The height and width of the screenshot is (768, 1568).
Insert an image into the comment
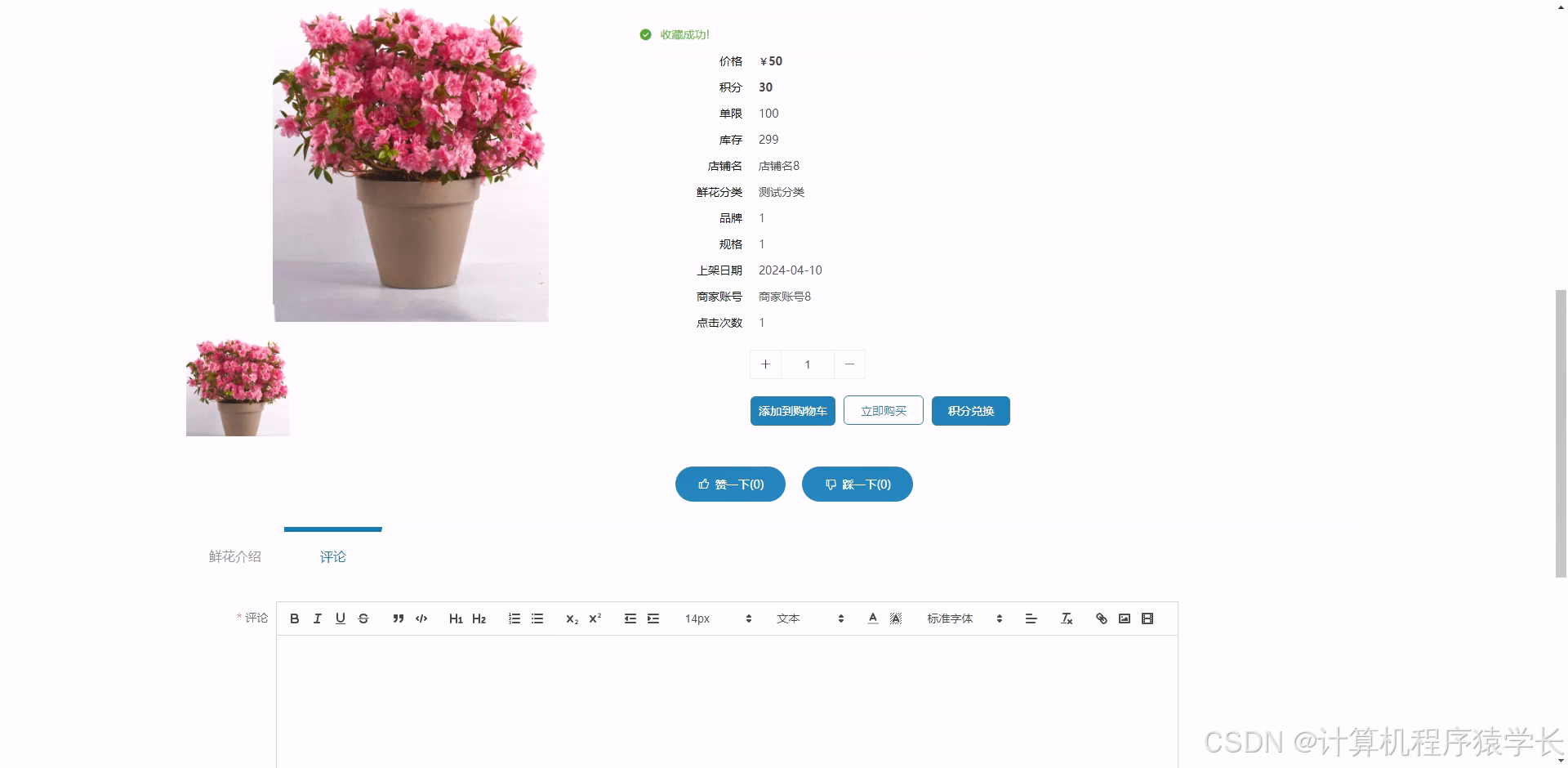coord(1124,618)
